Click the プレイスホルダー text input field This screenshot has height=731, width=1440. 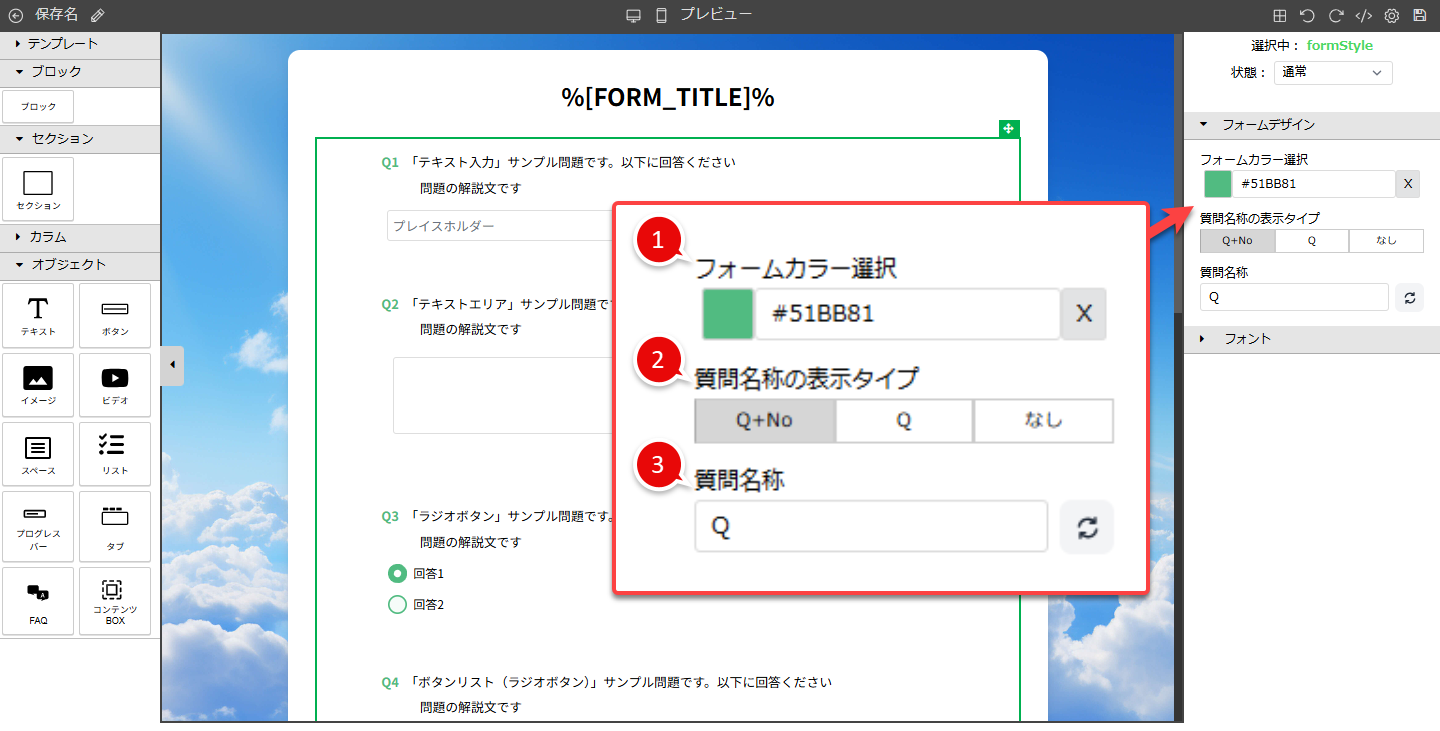point(500,226)
